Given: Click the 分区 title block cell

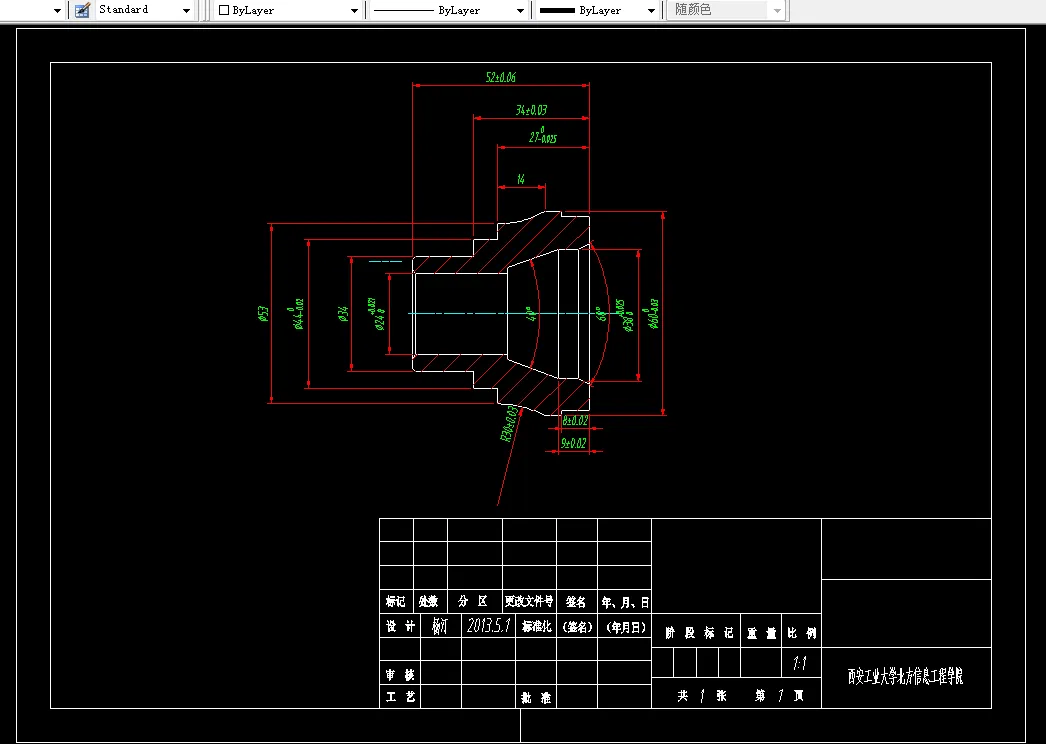Looking at the screenshot, I should click(473, 602).
